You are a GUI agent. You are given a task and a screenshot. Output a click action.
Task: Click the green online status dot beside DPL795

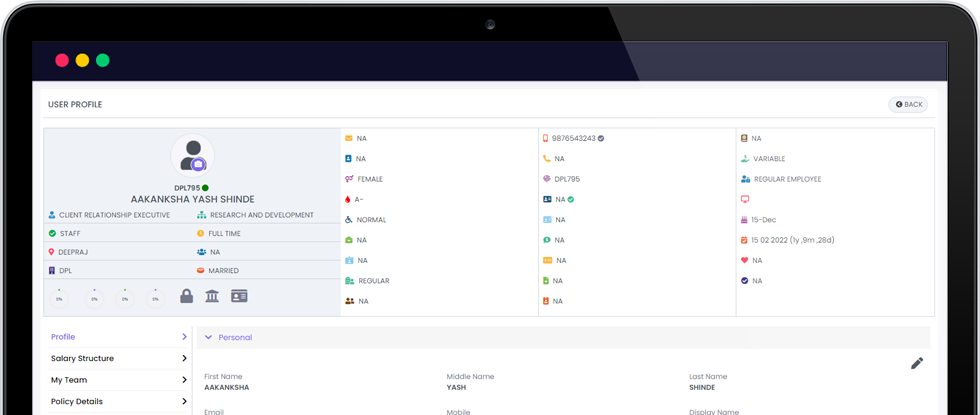click(x=205, y=188)
